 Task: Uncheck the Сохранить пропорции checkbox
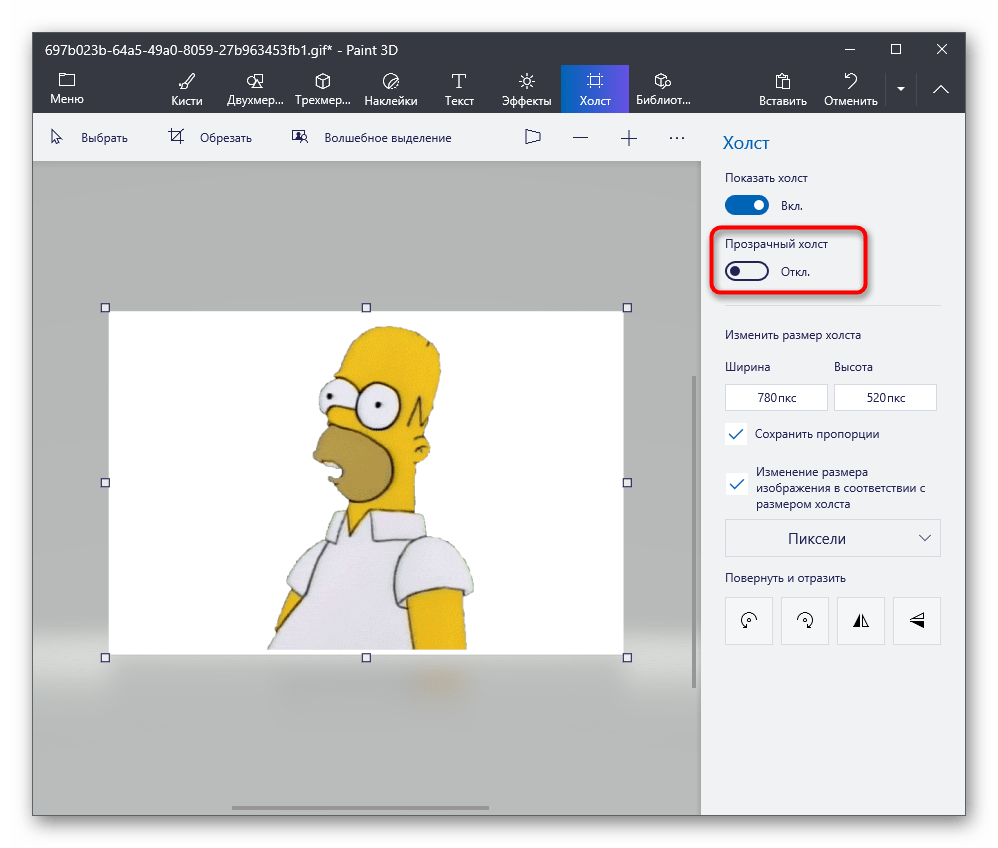coord(737,434)
